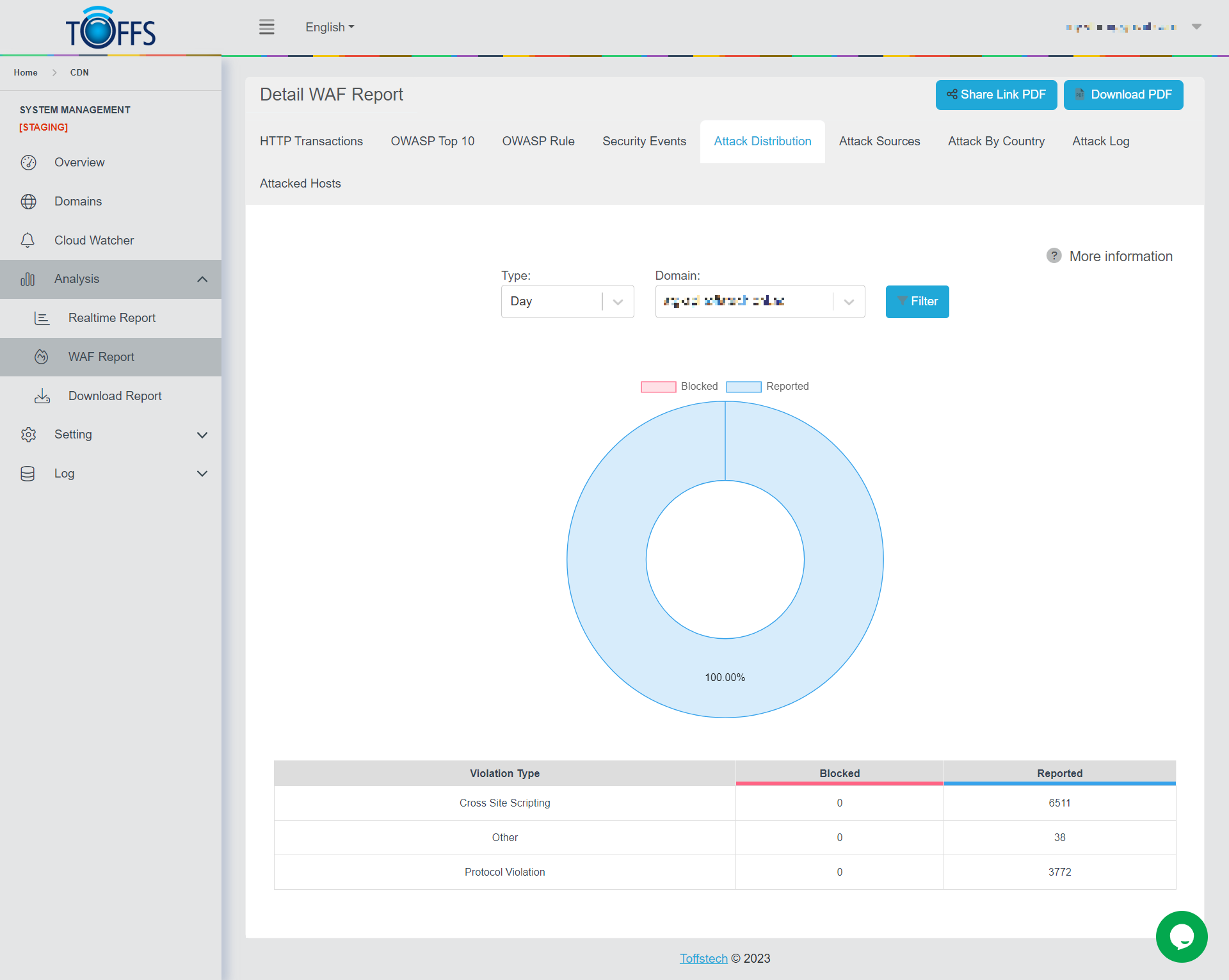Image resolution: width=1229 pixels, height=980 pixels.
Task: Open the Toffstech footer link
Action: pyautogui.click(x=703, y=958)
